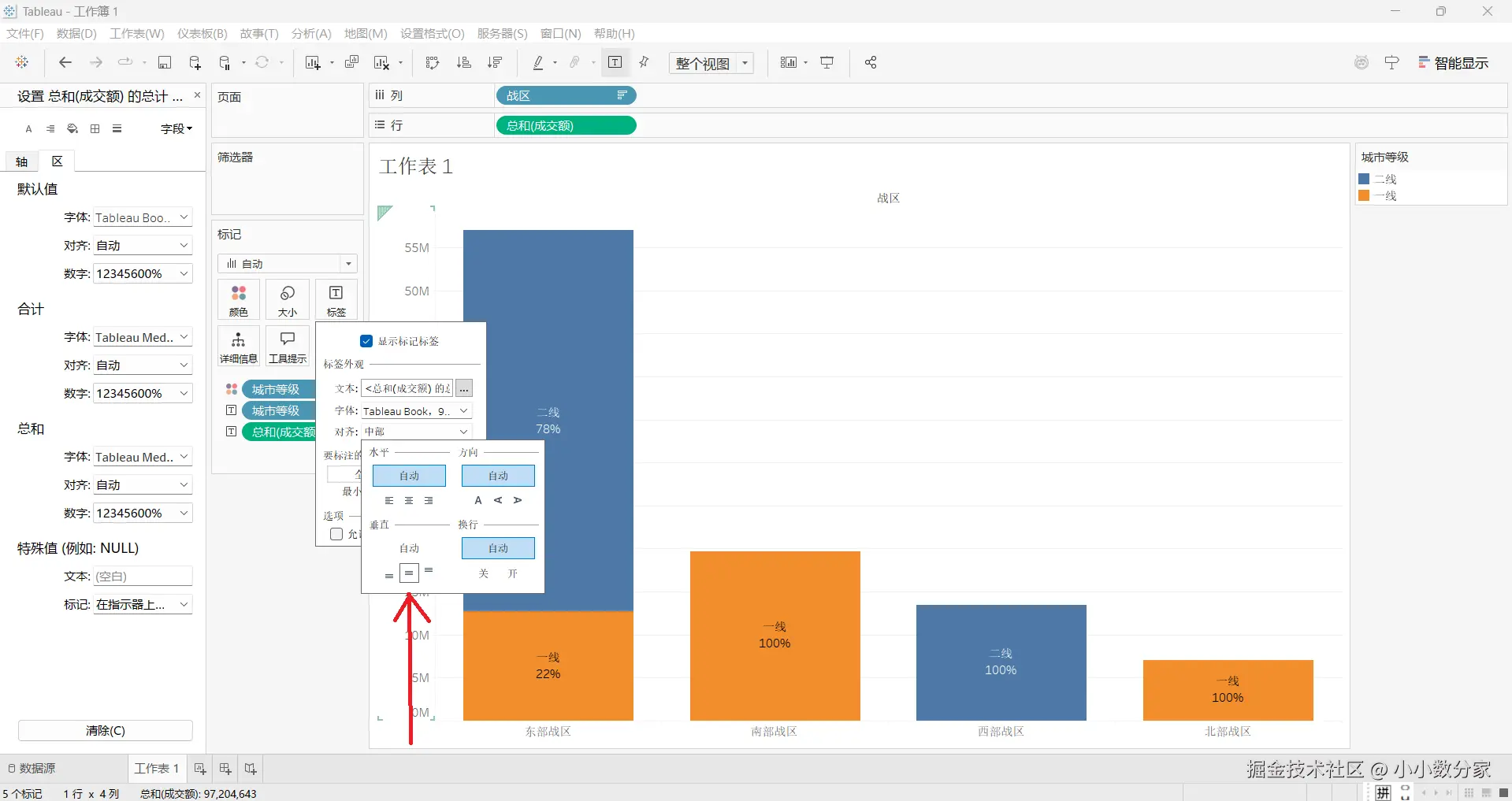The image size is (1512, 801).
Task: Open the Detail card in Marks
Action: tap(239, 347)
